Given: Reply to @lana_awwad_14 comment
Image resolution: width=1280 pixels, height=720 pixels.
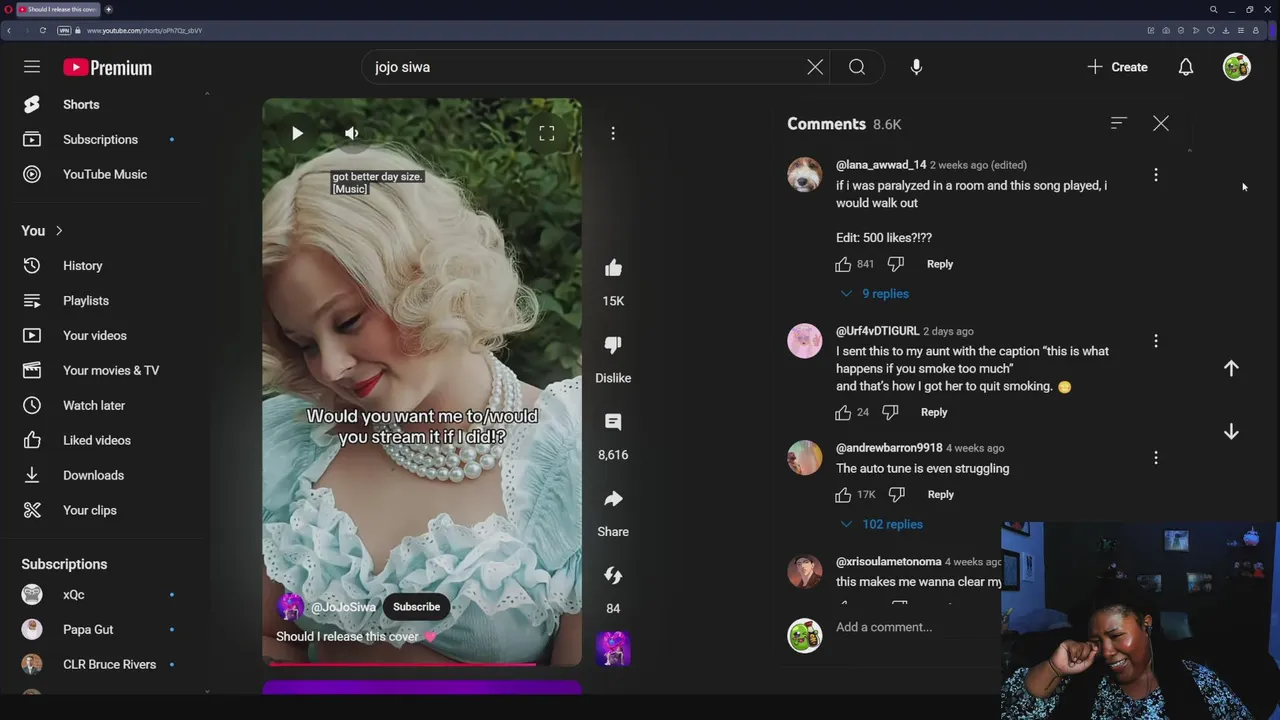Looking at the screenshot, I should click(x=940, y=264).
